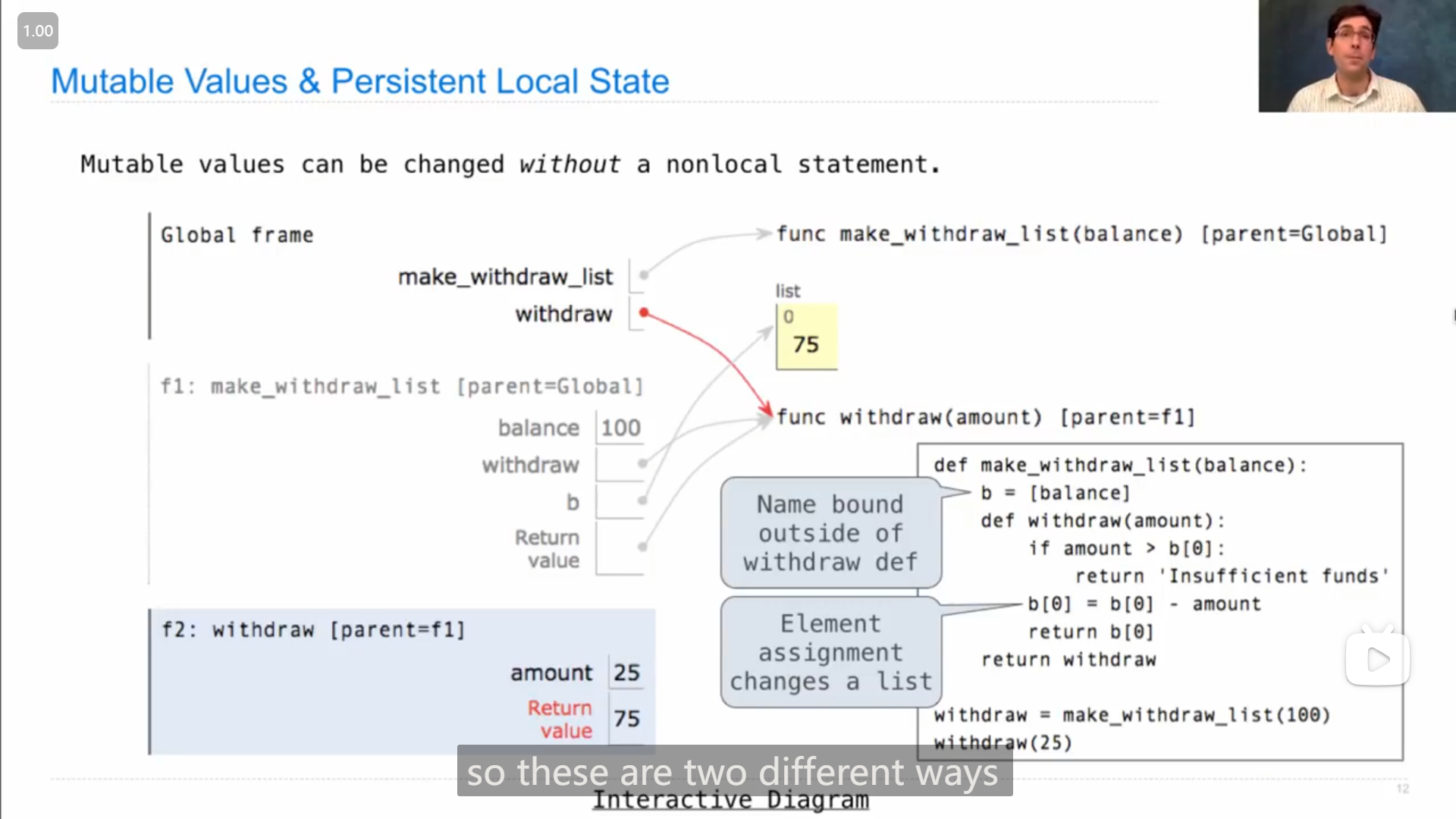Click the Name bound outside callout box
Viewport: 1456px width, 819px height.
[829, 533]
